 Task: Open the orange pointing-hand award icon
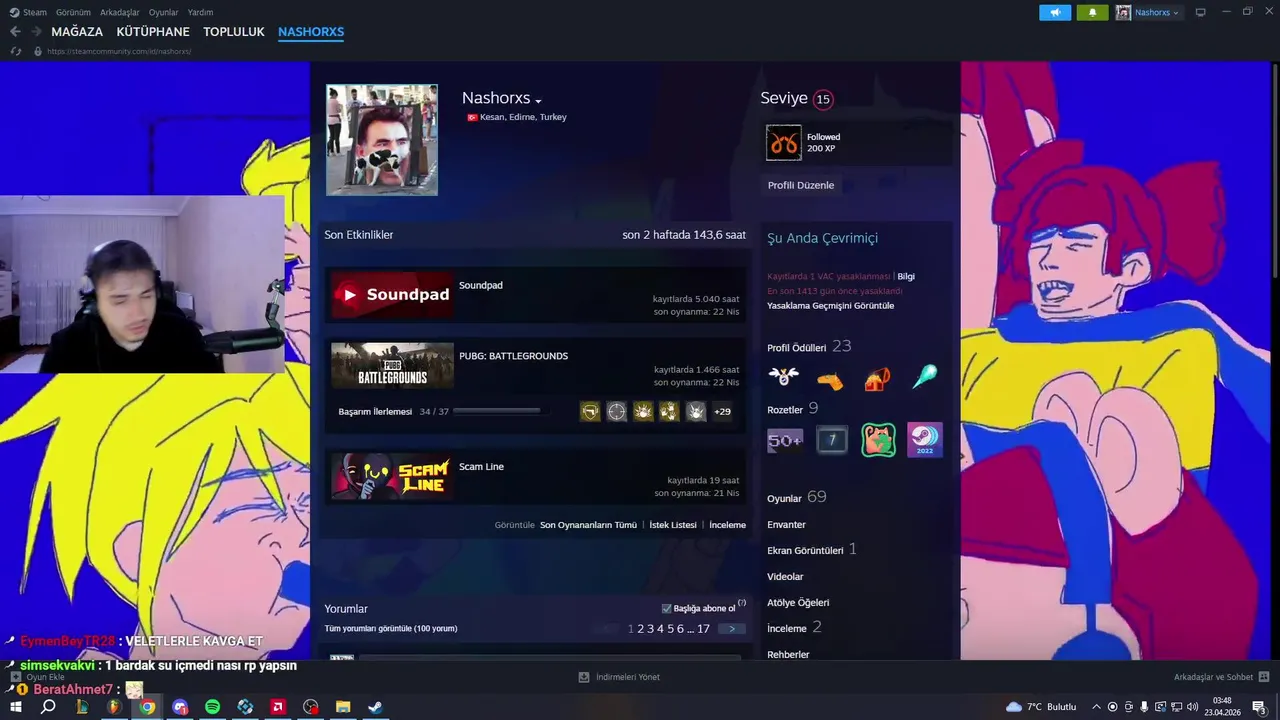[x=830, y=379]
